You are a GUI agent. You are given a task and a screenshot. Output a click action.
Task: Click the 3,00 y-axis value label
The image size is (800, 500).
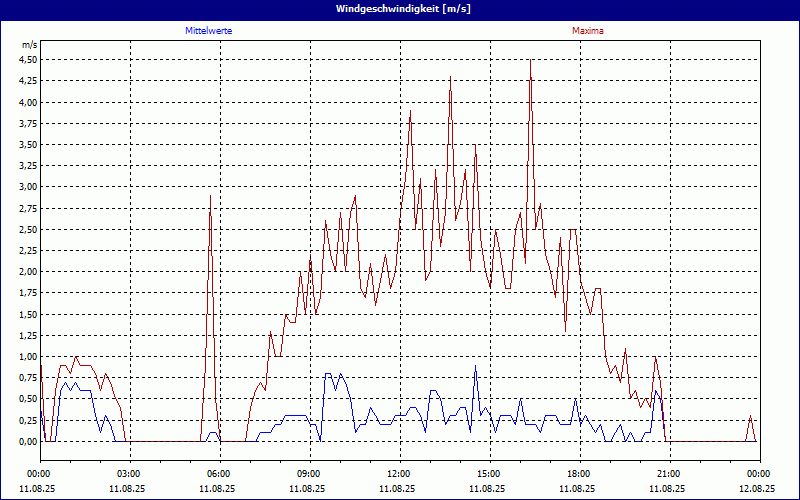coord(28,187)
